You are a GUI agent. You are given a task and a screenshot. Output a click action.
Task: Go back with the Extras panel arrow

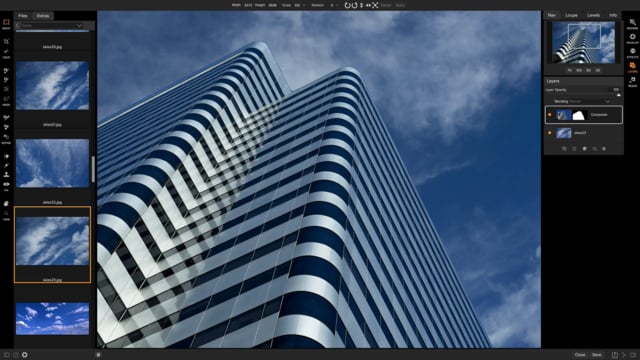[x=18, y=25]
